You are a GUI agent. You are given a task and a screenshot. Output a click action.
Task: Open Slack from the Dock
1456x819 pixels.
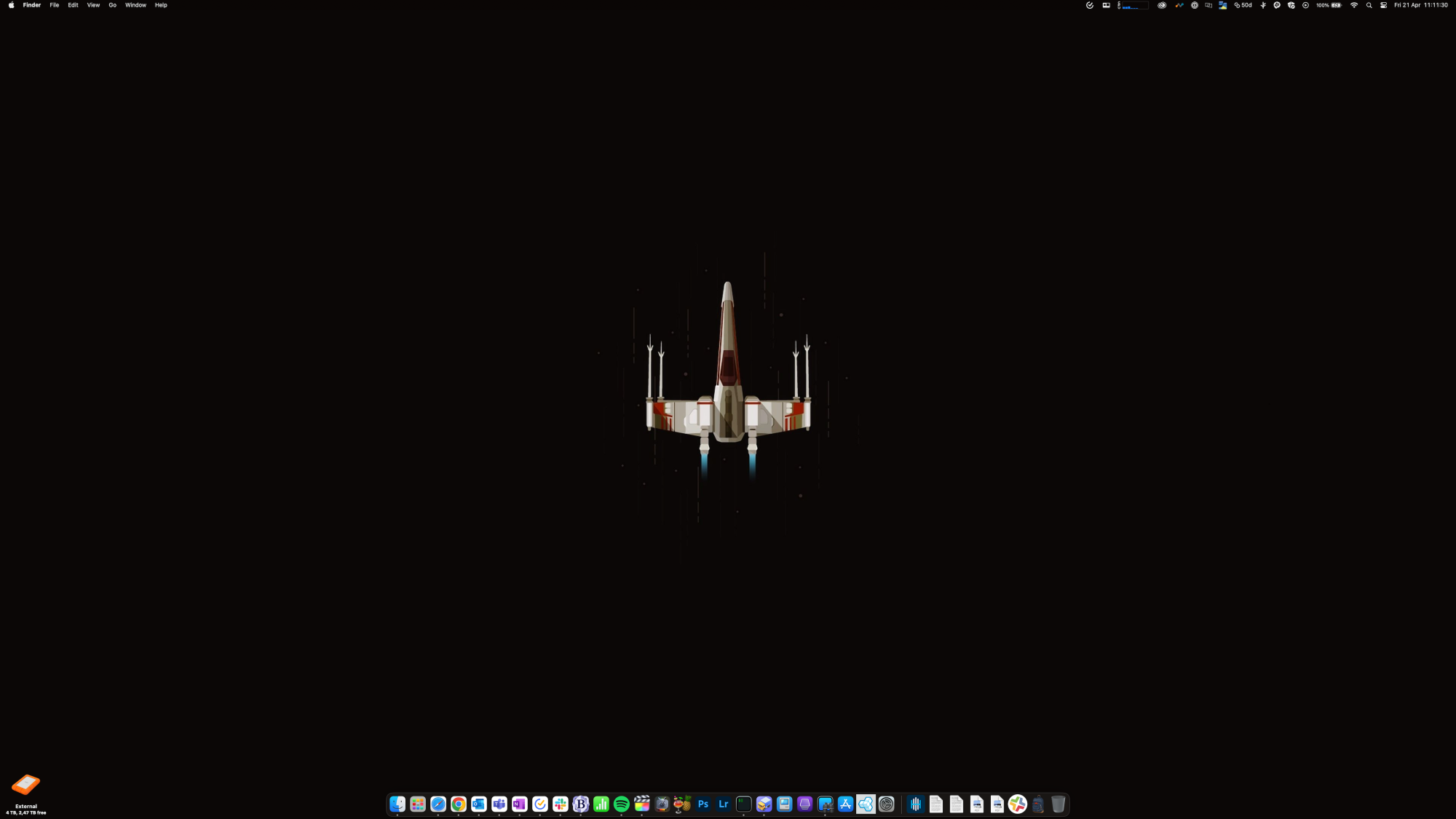coord(561,804)
